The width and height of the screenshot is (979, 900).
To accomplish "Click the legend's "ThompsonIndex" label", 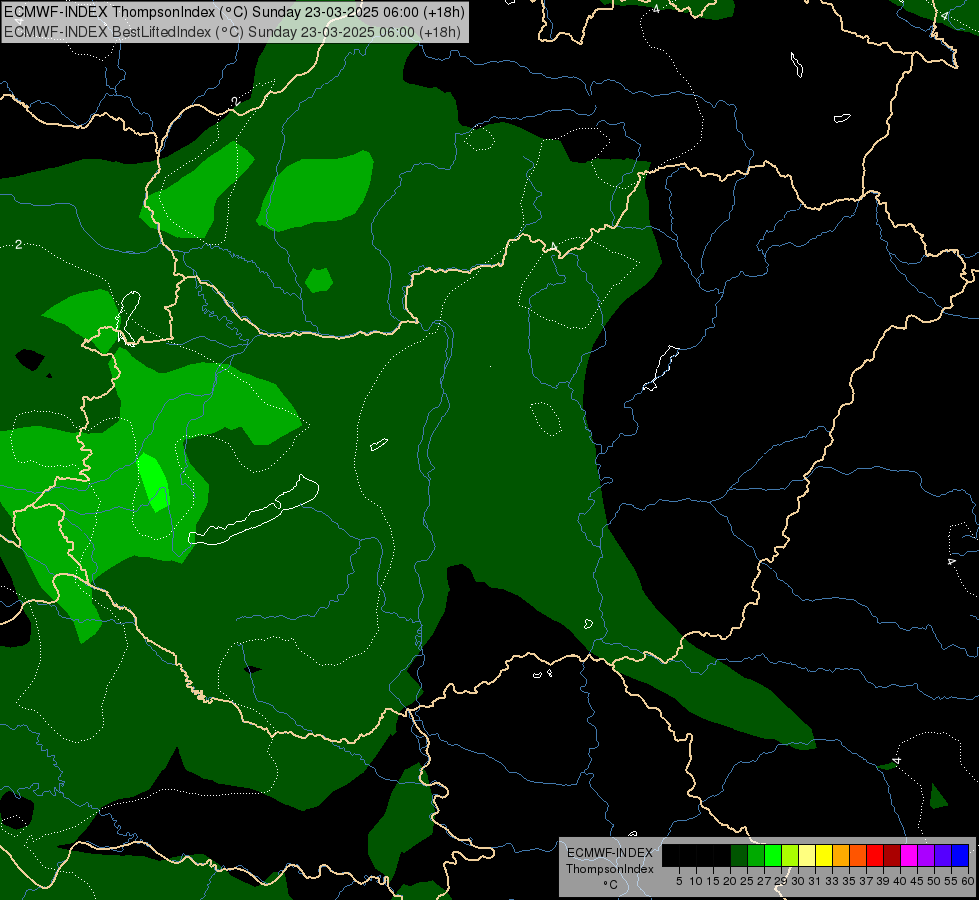I will click(610, 869).
